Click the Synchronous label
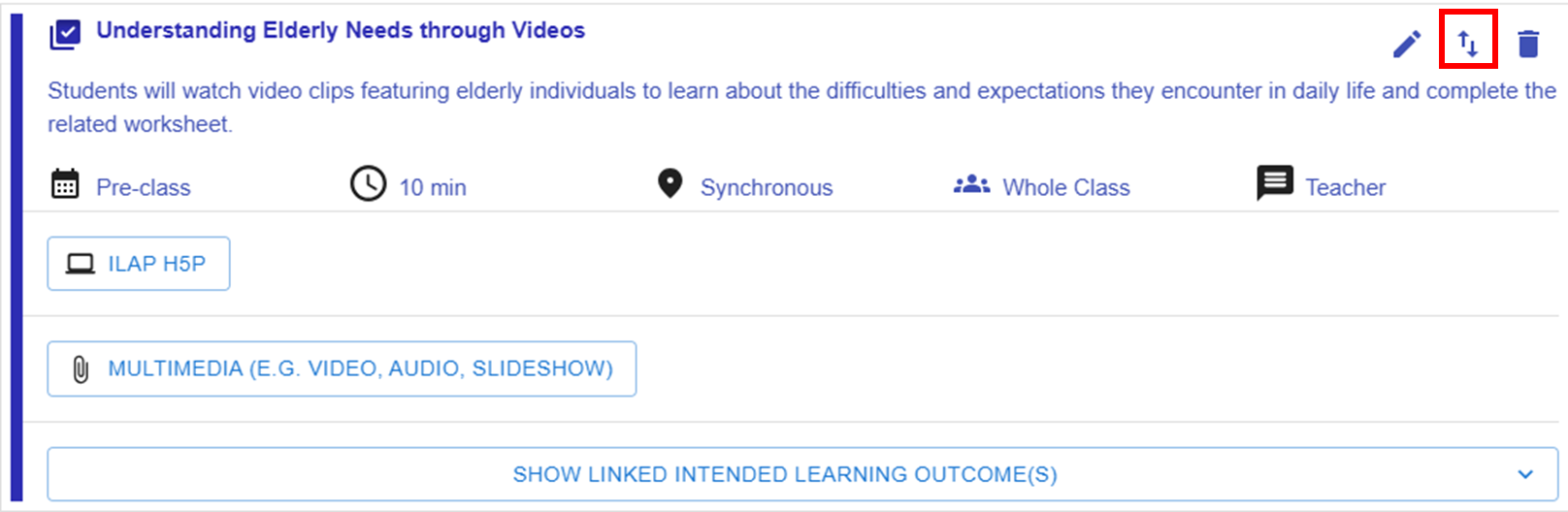Viewport: 1568px width, 512px height. click(767, 188)
